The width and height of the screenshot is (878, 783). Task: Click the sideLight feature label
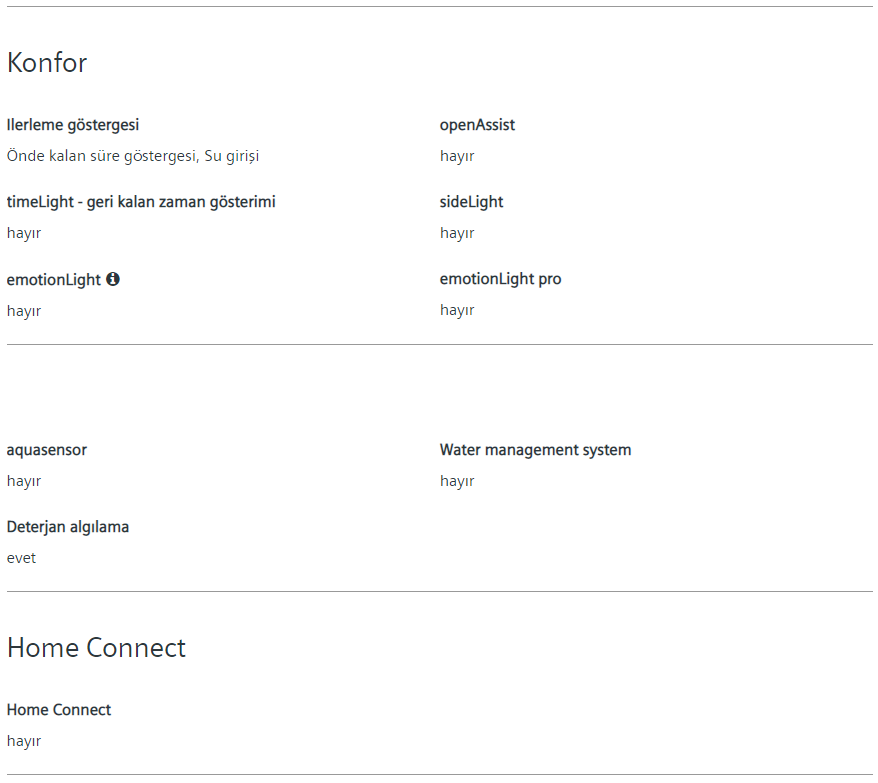click(x=471, y=202)
